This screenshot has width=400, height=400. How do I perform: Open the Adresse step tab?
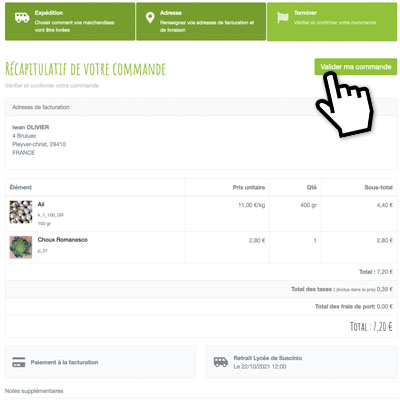(201, 22)
